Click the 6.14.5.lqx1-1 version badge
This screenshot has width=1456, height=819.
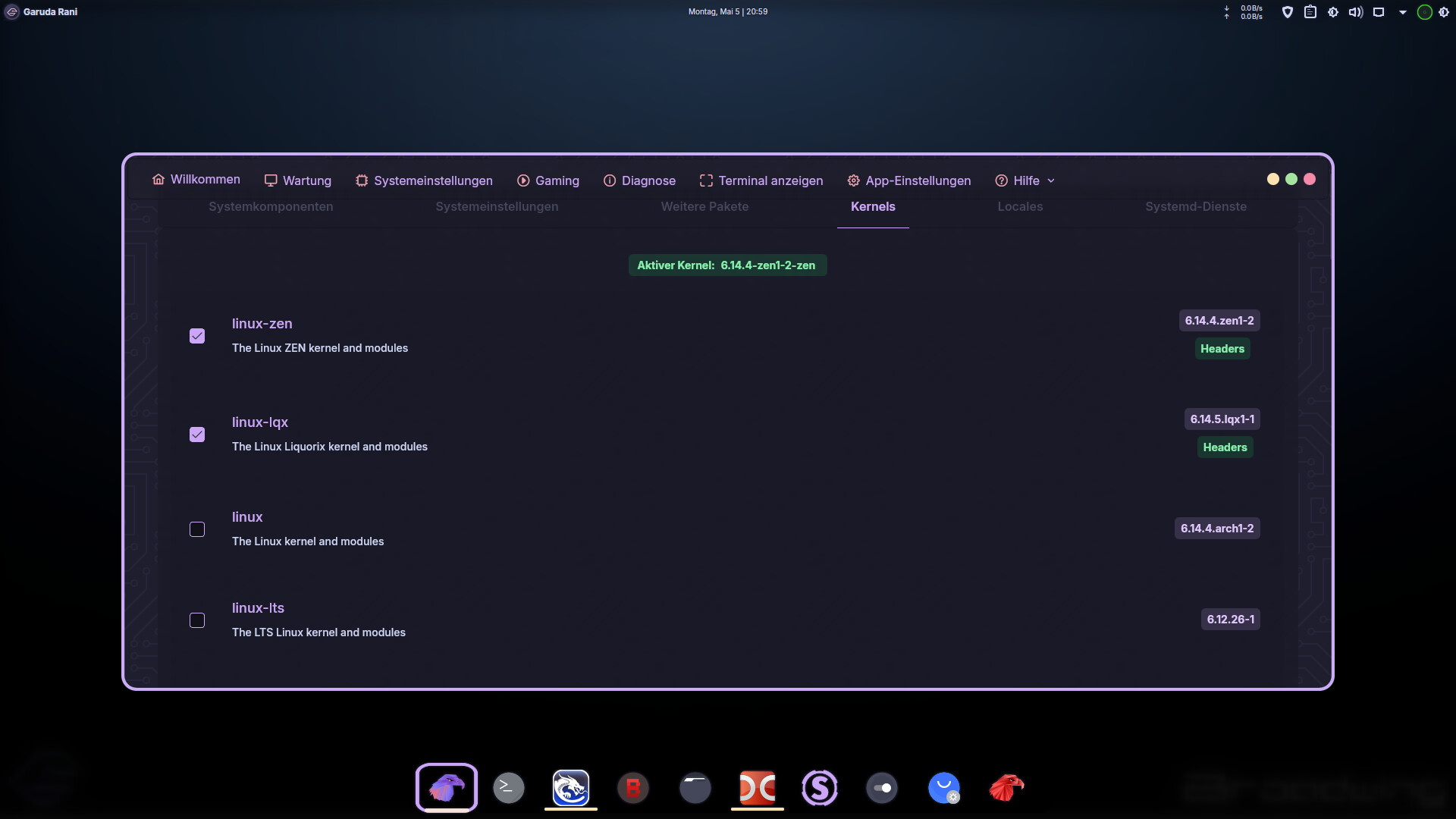click(1222, 419)
